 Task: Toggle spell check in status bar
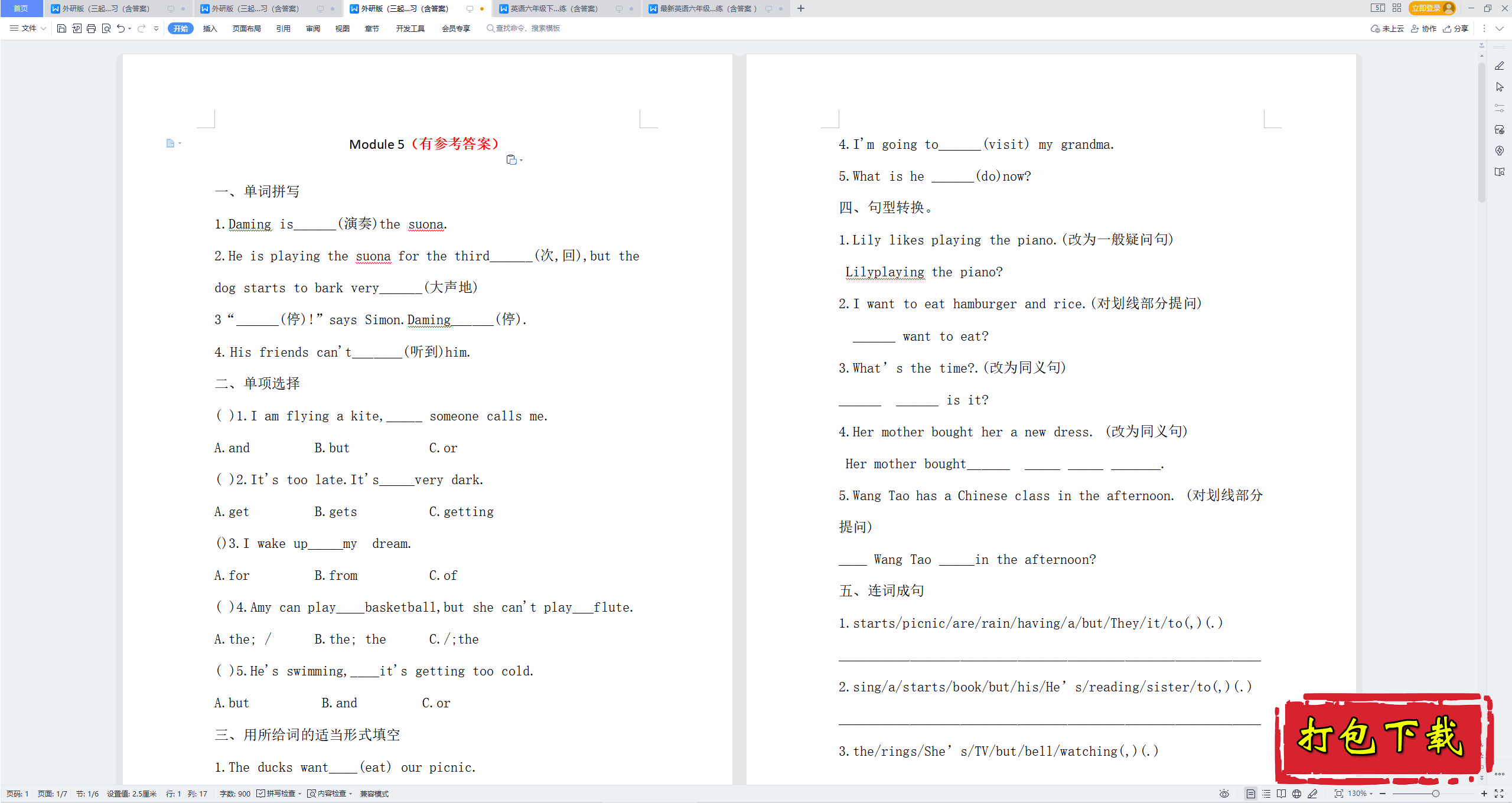tap(279, 794)
